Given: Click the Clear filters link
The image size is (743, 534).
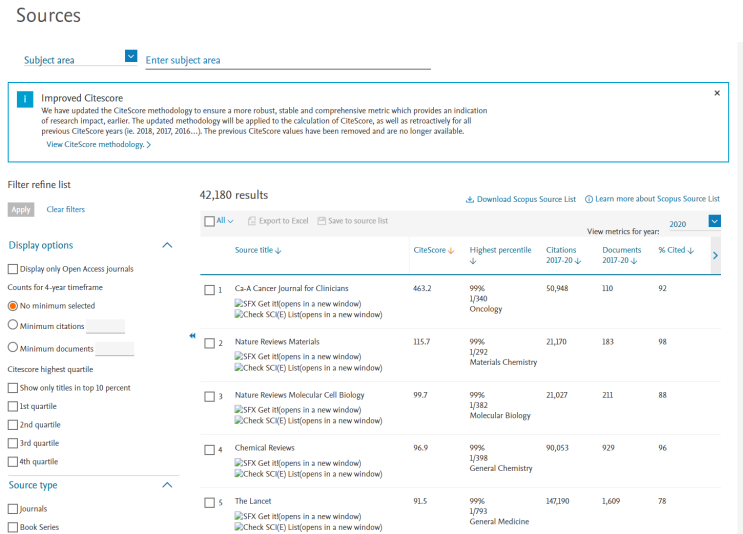Looking at the screenshot, I should point(66,210).
